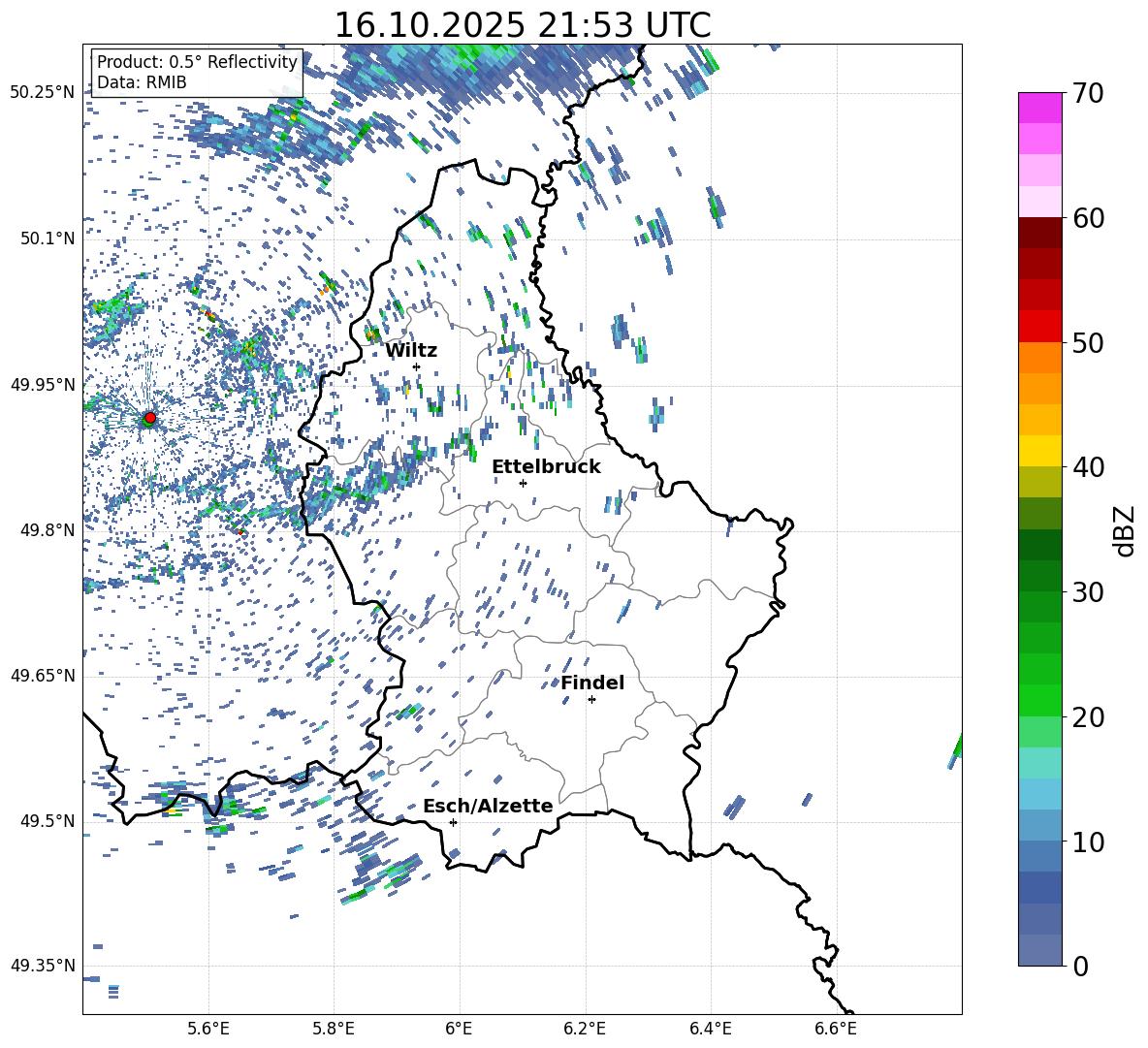Viewport: 1148px width, 1048px height.
Task: Click the Data: RMIB text
Action: point(142,82)
